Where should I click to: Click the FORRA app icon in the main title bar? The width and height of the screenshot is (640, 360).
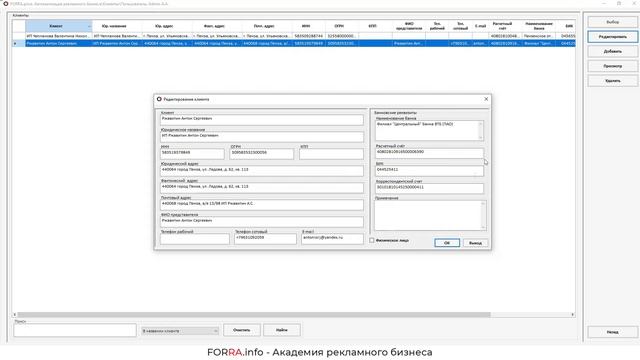pyautogui.click(x=6, y=4)
